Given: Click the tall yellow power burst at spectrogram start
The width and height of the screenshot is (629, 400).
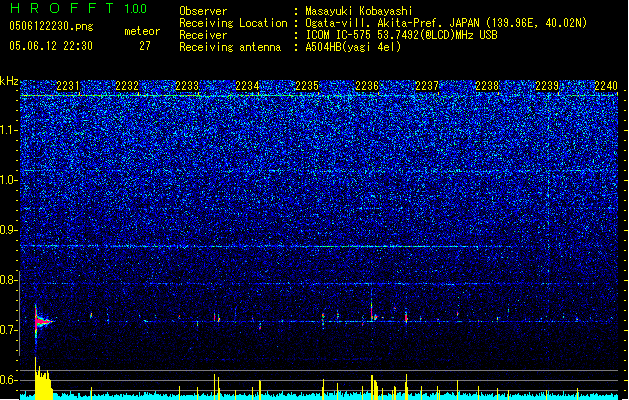Looking at the screenshot, I should pyautogui.click(x=43, y=379).
